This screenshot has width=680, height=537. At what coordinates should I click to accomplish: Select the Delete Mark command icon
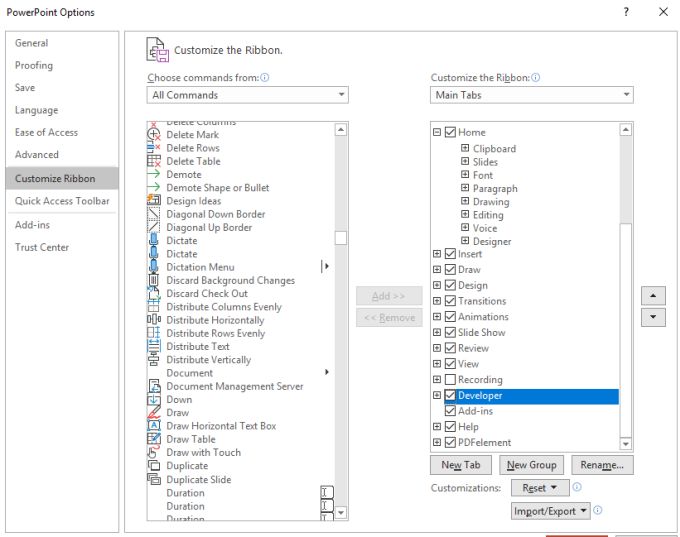[x=154, y=134]
